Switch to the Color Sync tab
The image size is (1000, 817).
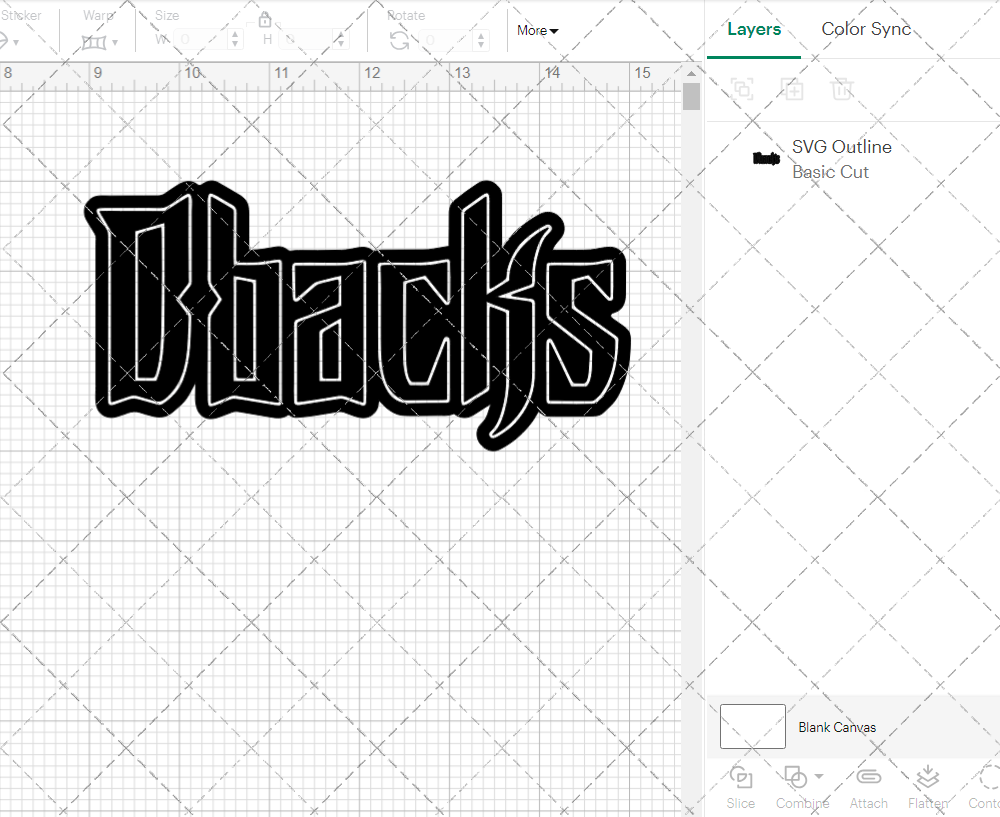pos(866,29)
